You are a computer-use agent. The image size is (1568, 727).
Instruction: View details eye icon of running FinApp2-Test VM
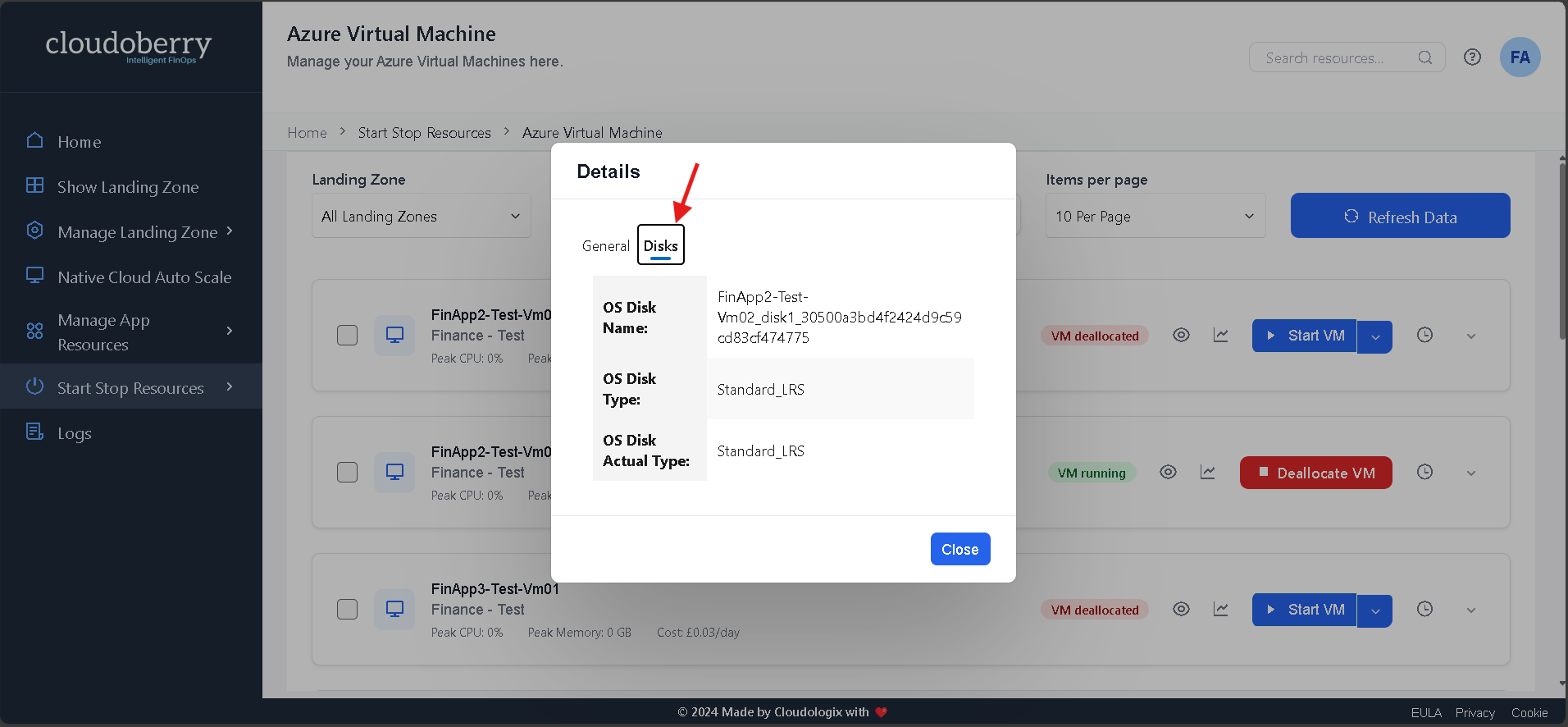pos(1168,473)
